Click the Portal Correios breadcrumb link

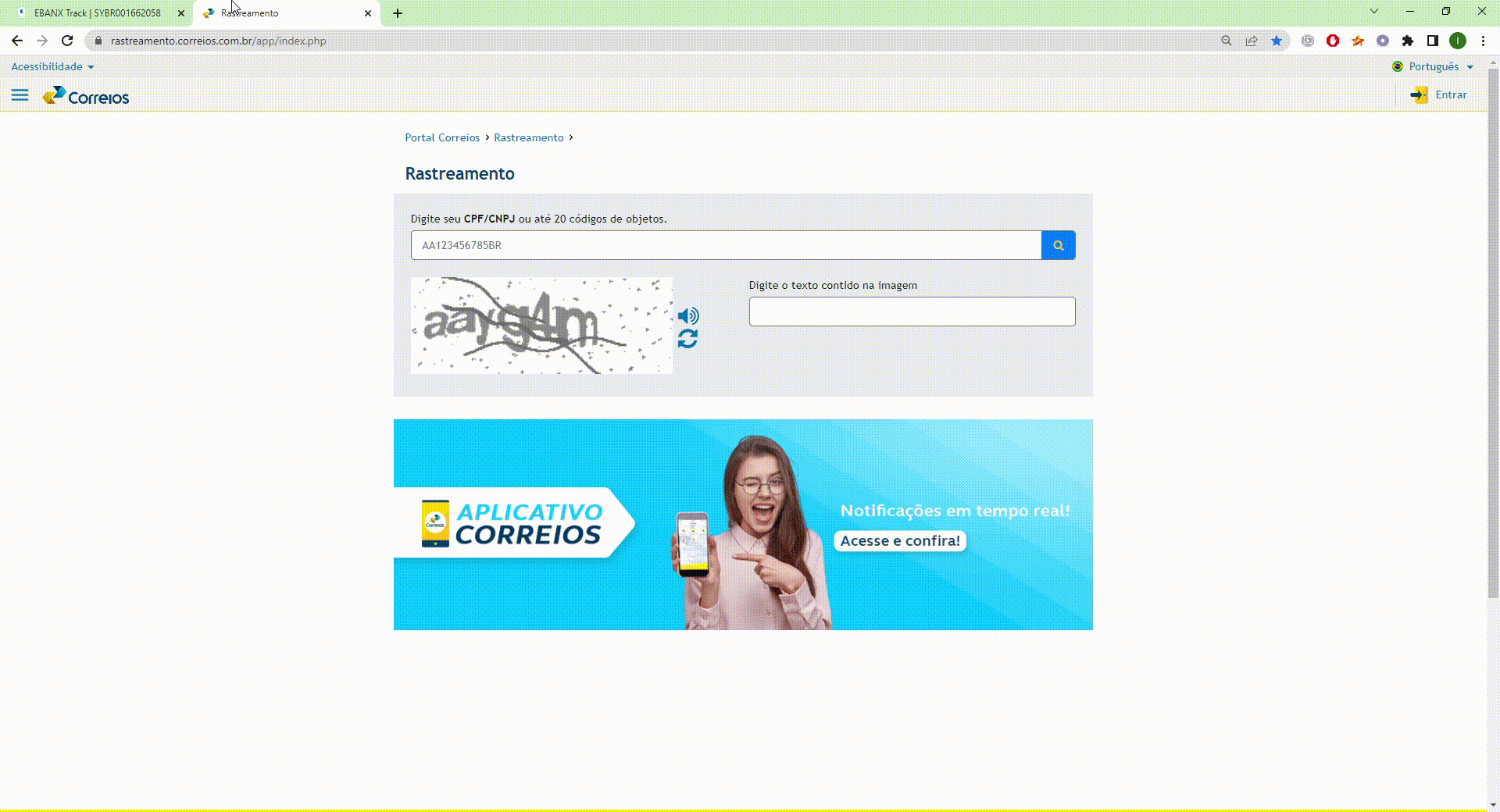[x=442, y=137]
